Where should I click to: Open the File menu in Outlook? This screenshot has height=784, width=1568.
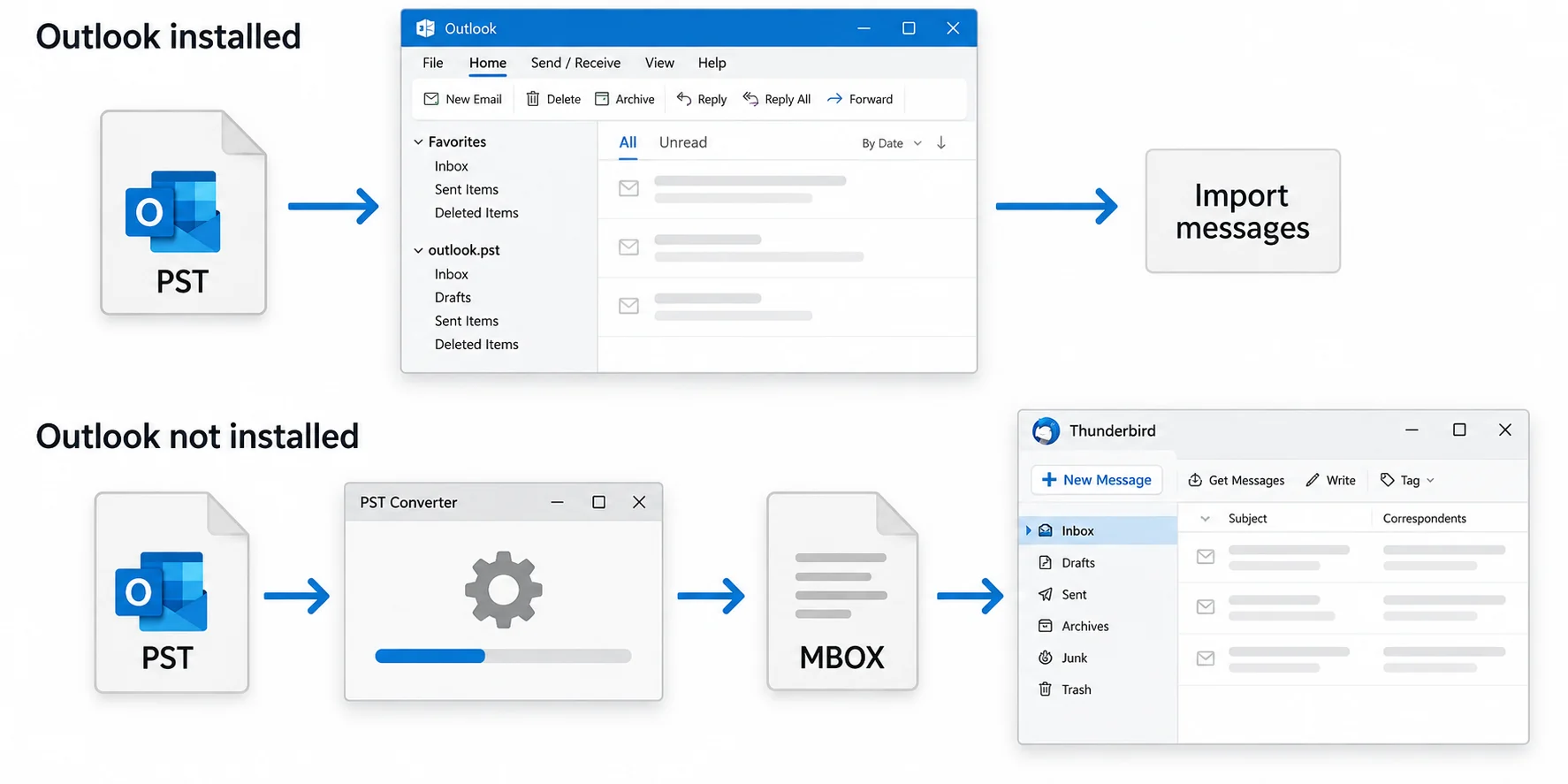tap(433, 63)
